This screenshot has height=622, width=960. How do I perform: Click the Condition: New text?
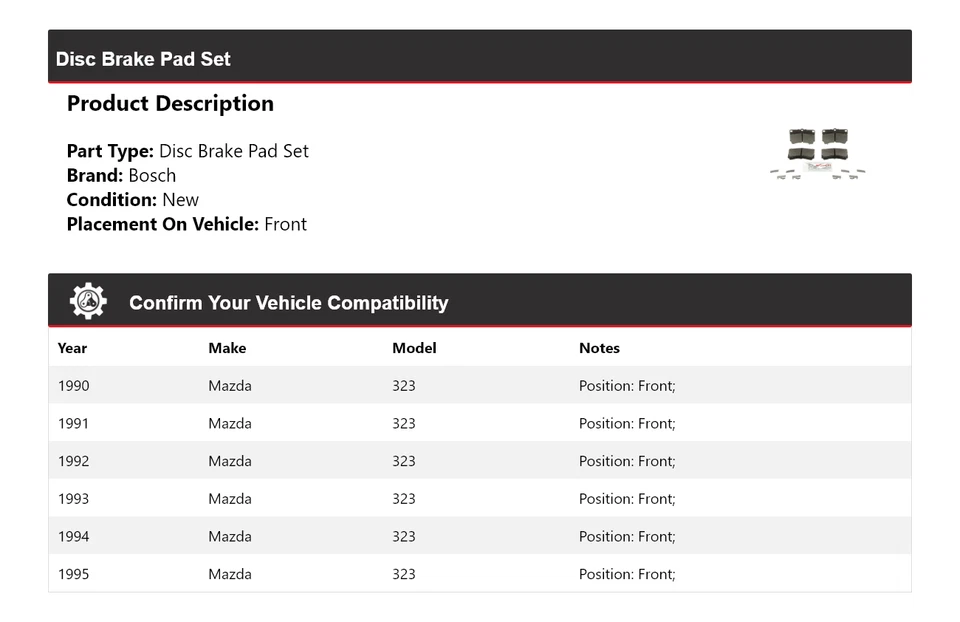132,200
